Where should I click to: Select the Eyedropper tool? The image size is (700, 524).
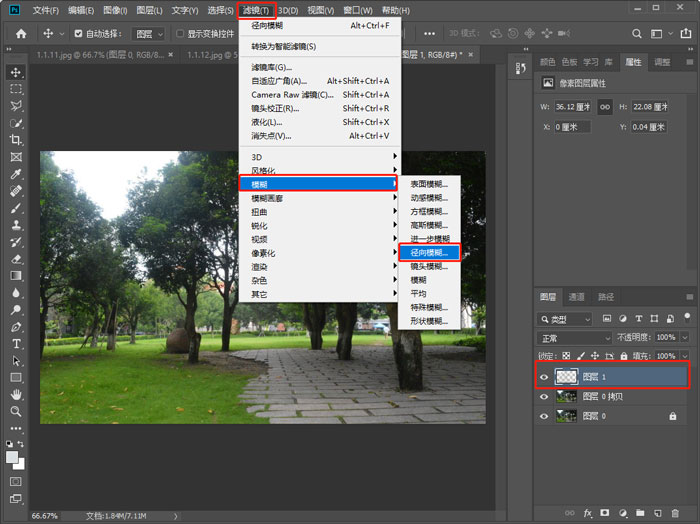point(16,174)
